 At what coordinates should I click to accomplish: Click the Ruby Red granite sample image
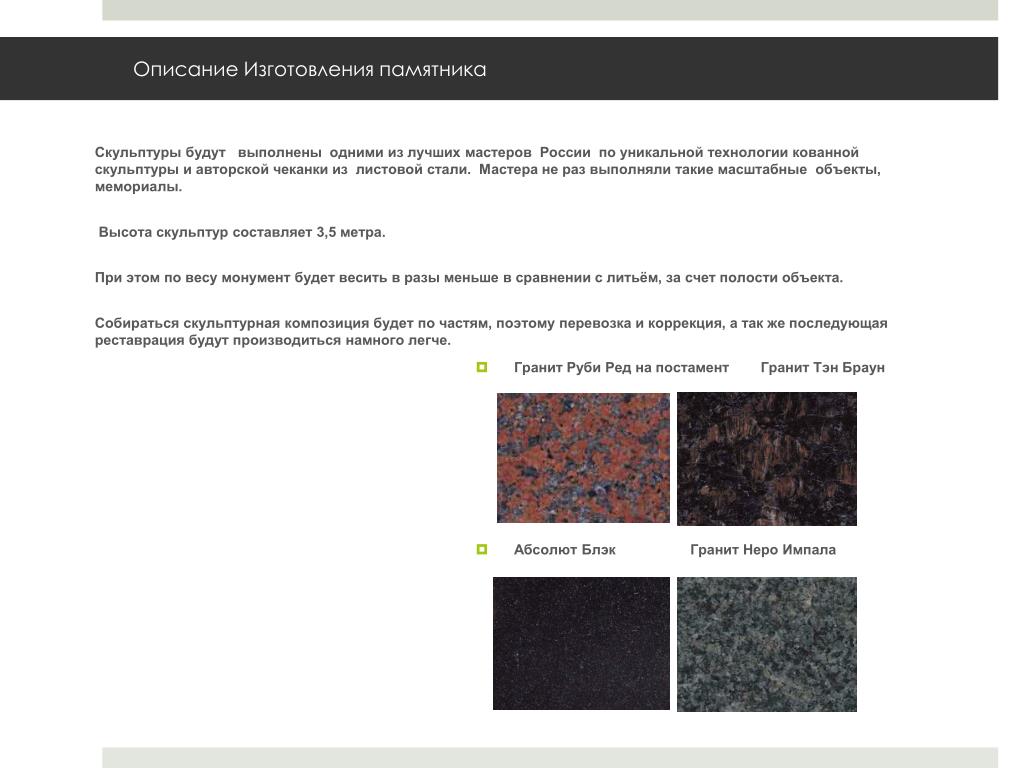[x=583, y=458]
